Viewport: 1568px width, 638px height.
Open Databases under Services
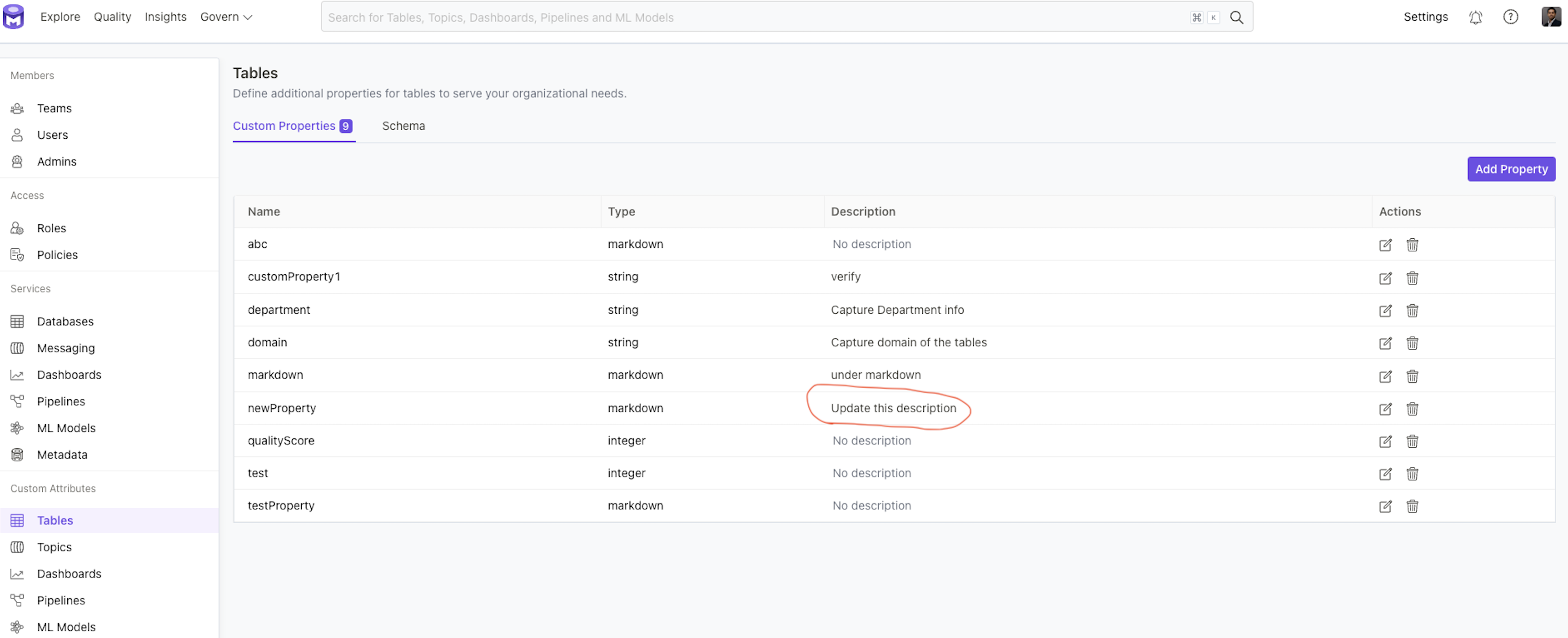tap(65, 321)
